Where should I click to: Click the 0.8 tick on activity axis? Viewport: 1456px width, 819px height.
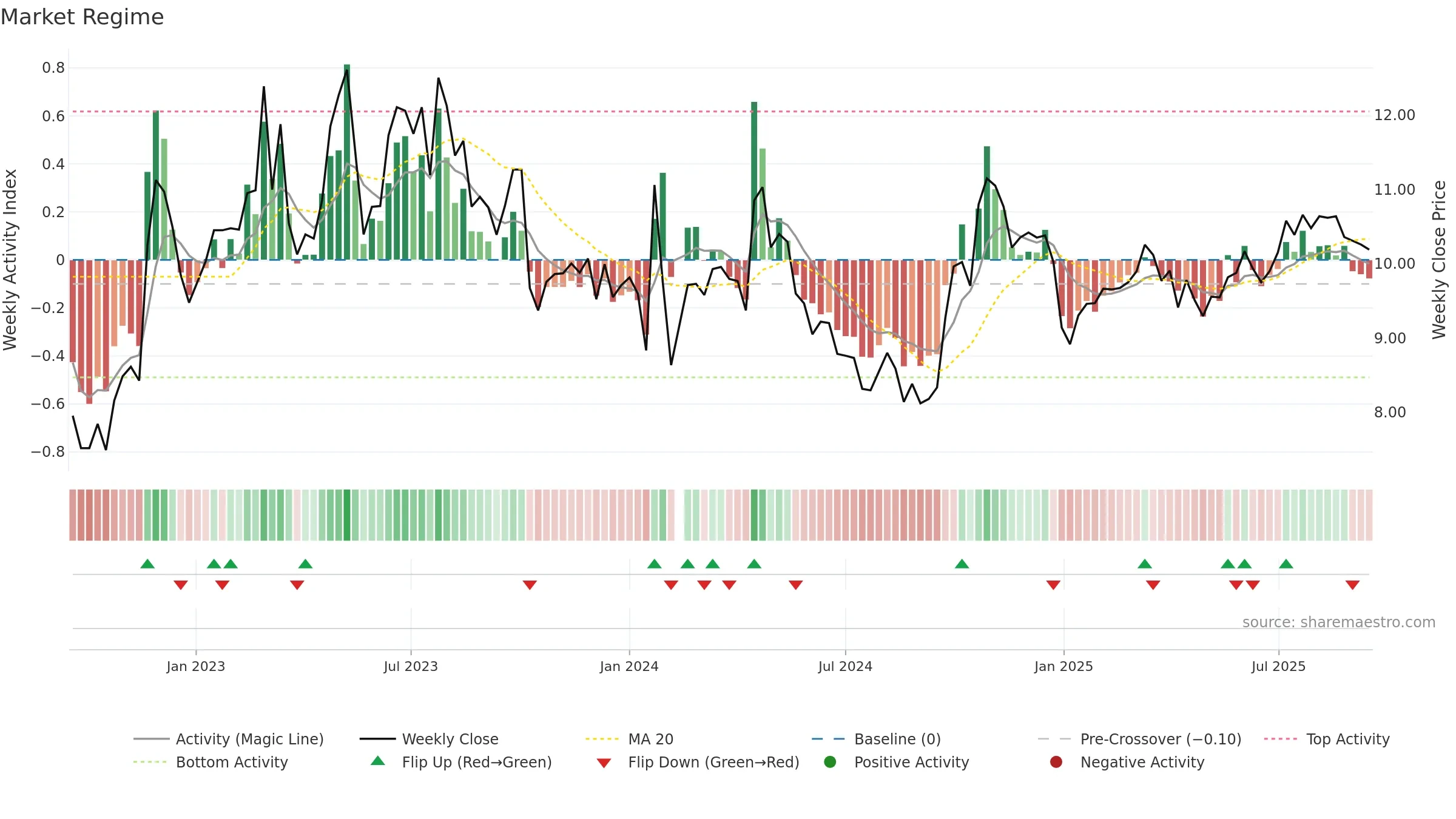point(53,68)
